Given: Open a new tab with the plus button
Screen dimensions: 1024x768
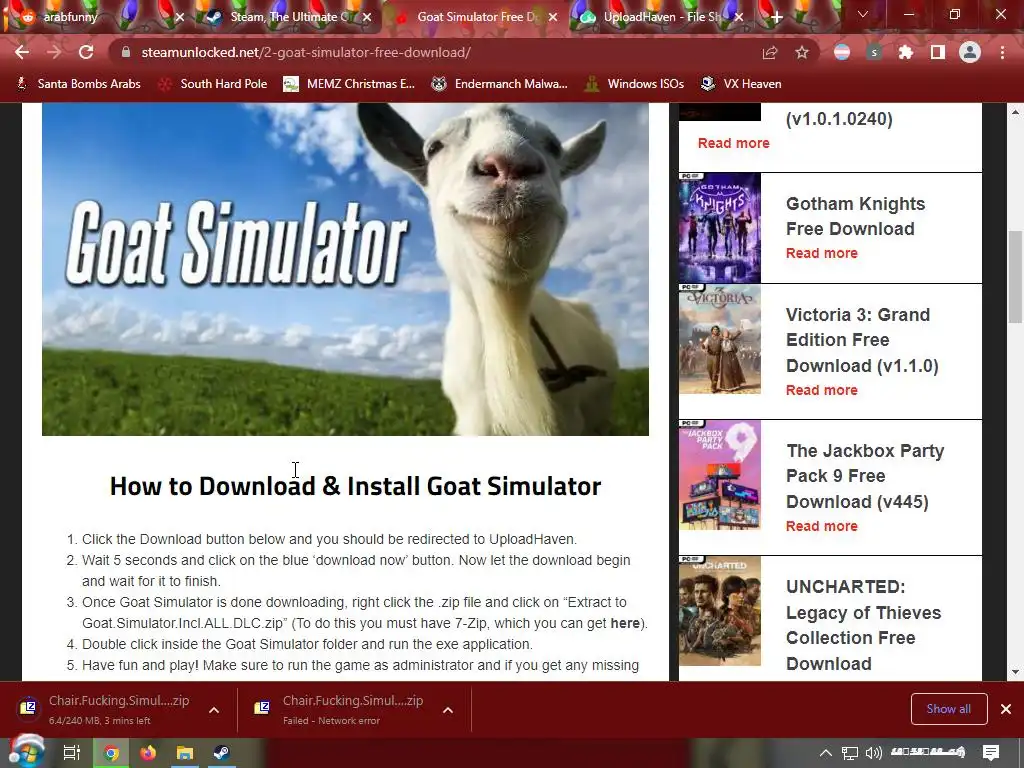Looking at the screenshot, I should 776,18.
